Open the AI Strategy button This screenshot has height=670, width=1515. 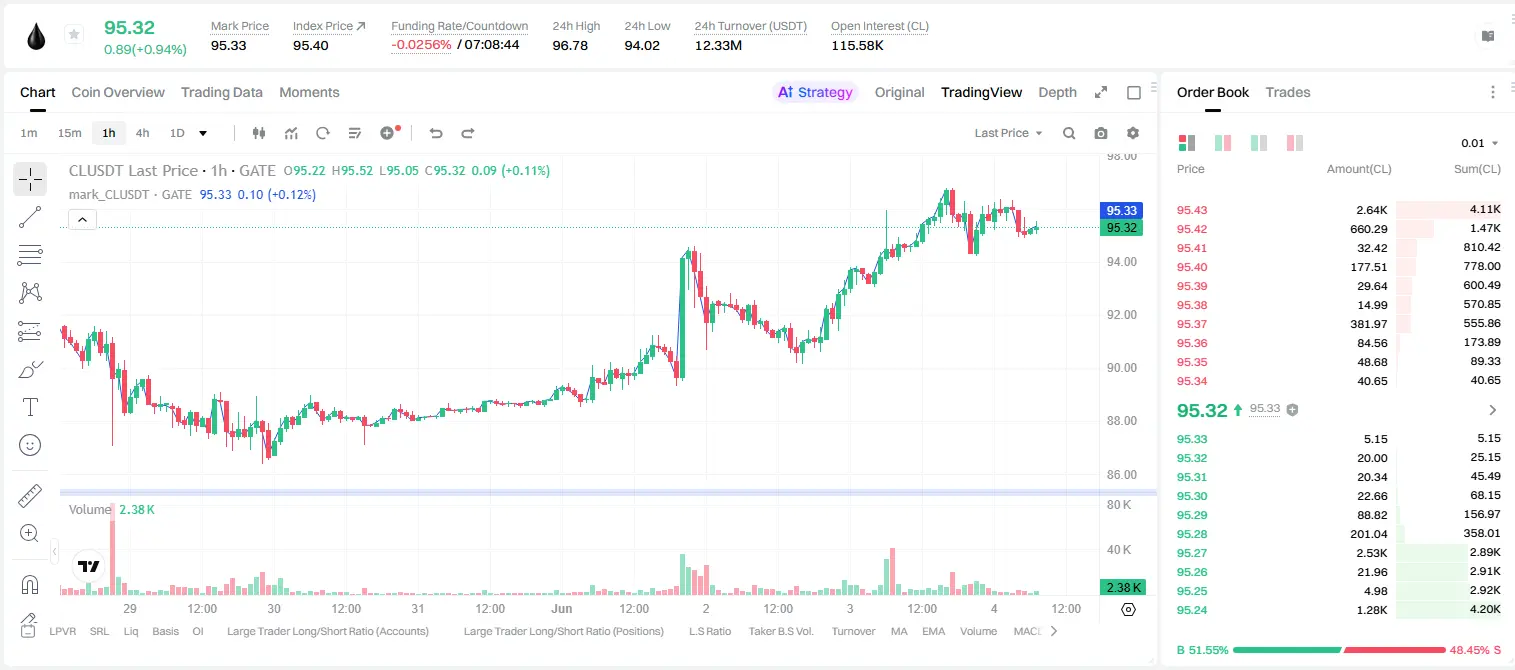click(x=815, y=92)
